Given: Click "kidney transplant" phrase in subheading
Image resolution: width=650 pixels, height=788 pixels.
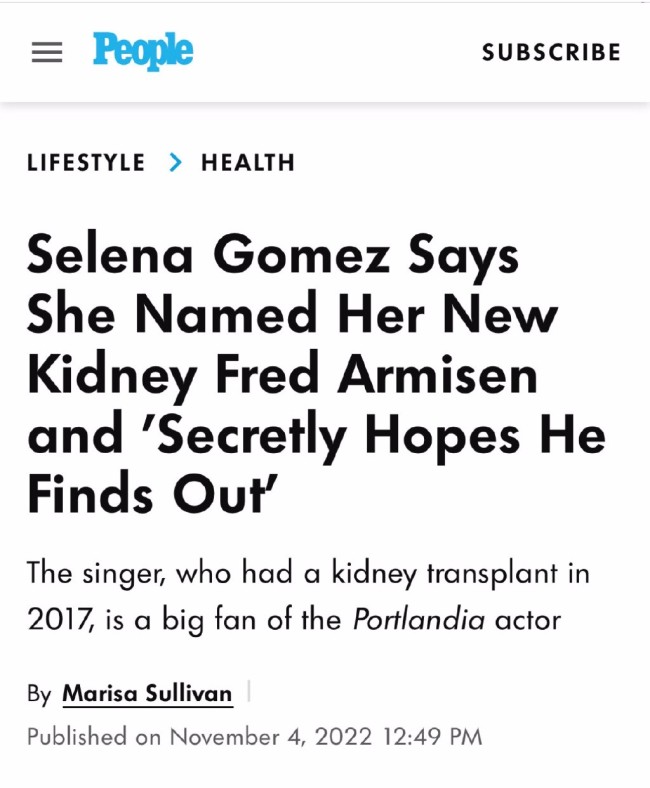Looking at the screenshot, I should coord(444,573).
